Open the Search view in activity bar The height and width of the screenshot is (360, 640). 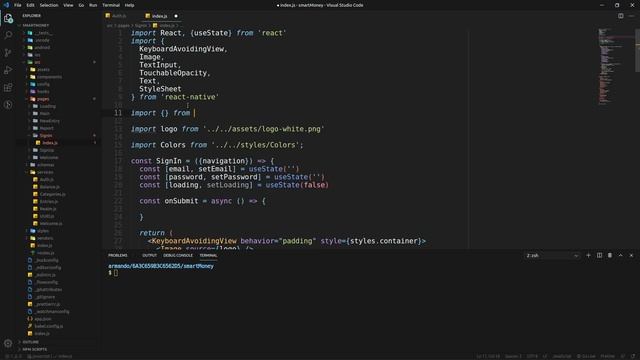[8, 35]
